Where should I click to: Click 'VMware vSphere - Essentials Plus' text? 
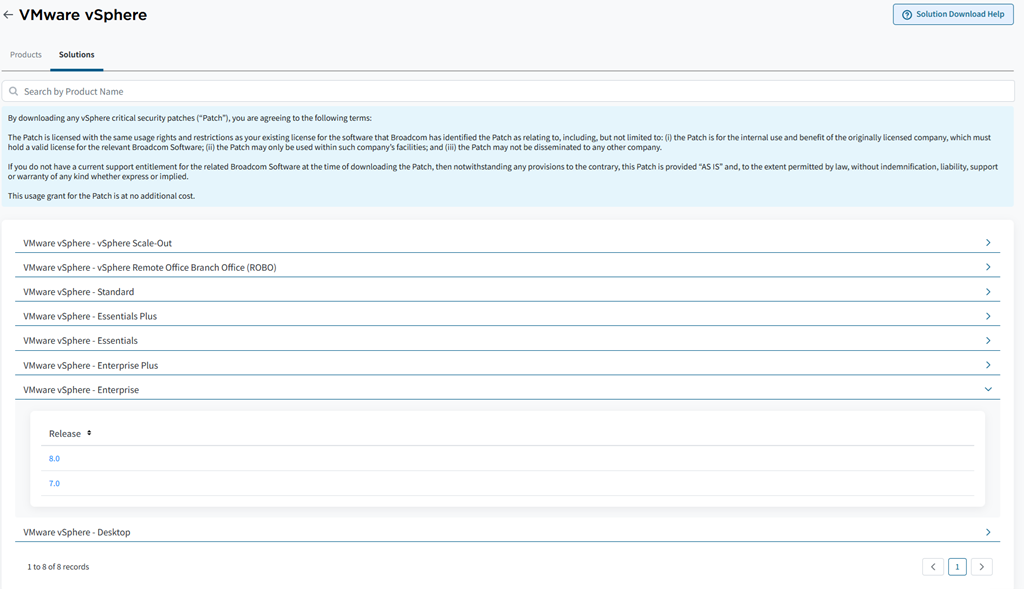90,316
